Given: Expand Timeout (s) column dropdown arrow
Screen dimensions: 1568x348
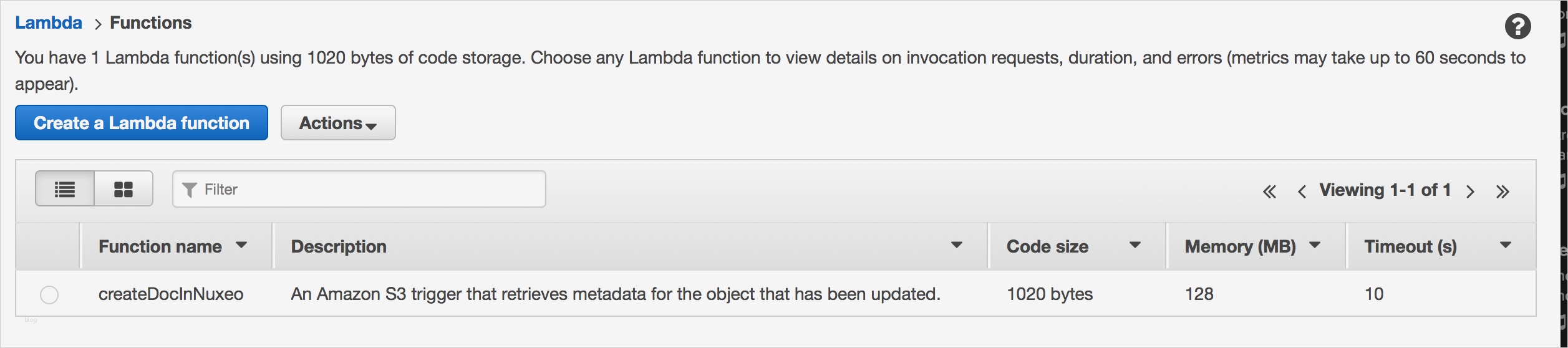Looking at the screenshot, I should point(1506,246).
